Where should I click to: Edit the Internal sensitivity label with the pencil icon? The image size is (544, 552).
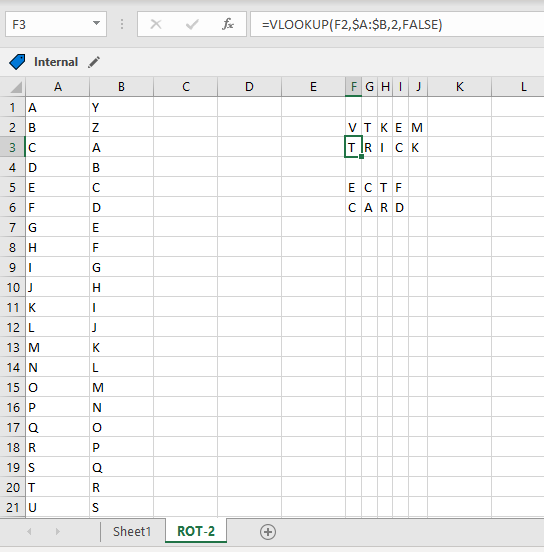[94, 62]
